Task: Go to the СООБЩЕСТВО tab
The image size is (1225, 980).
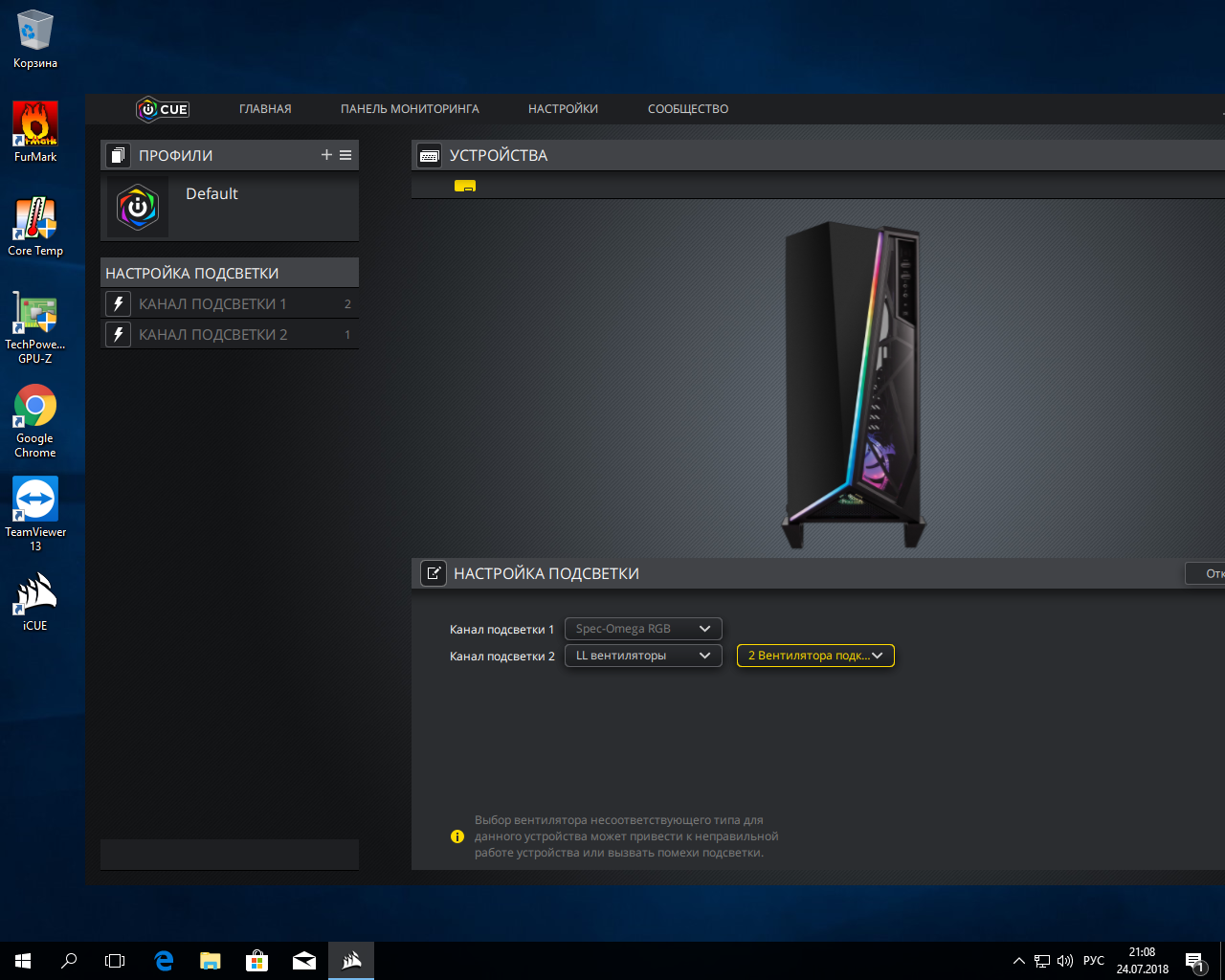Action: pos(688,109)
